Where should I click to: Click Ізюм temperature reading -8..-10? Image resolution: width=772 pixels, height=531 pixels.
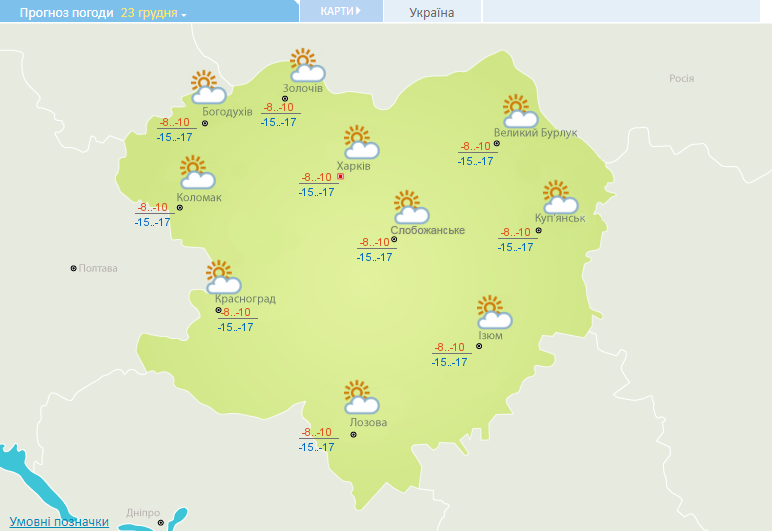click(449, 348)
